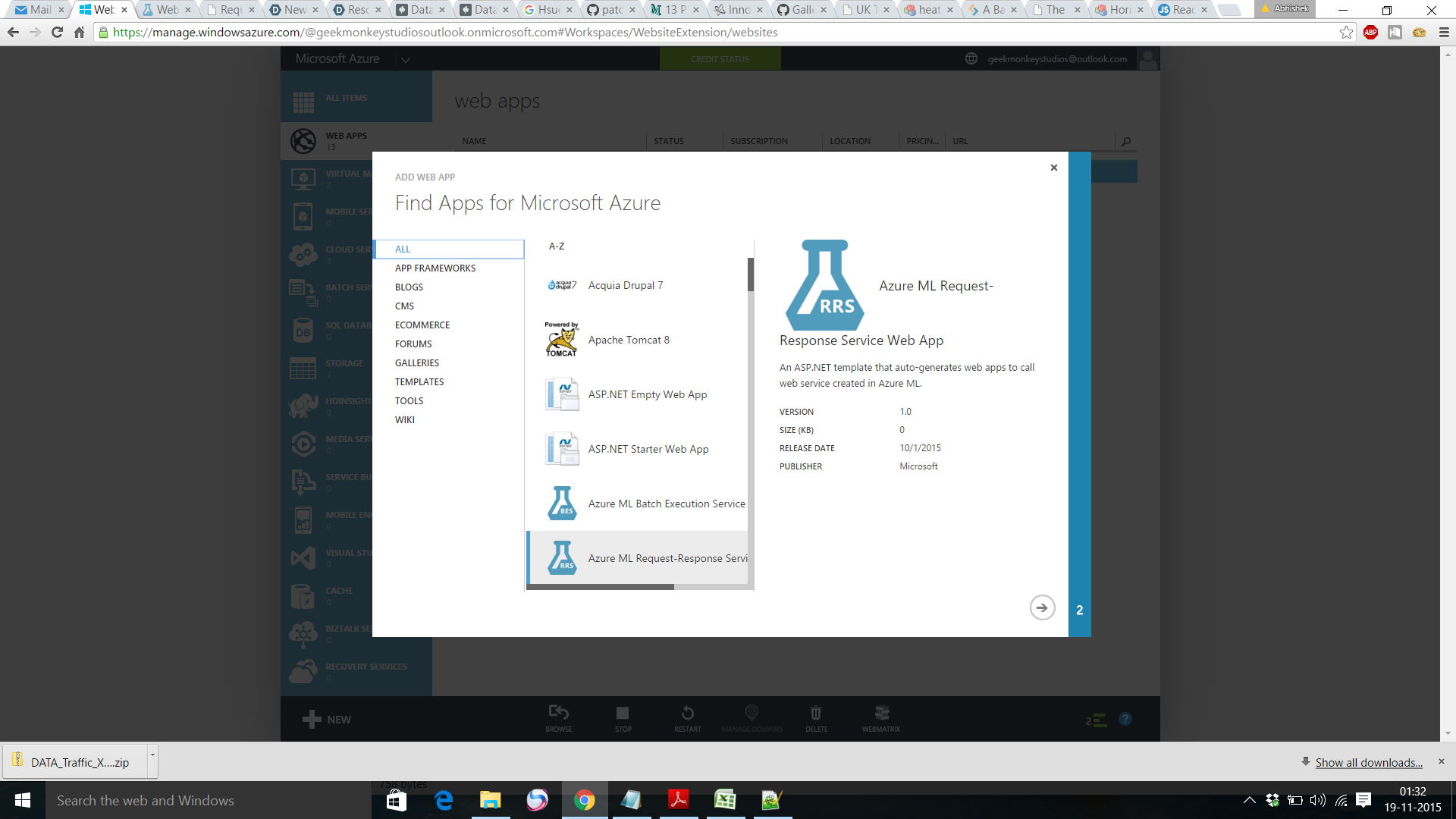Click Show all downloads link
Viewport: 1456px width, 819px height.
point(1368,763)
